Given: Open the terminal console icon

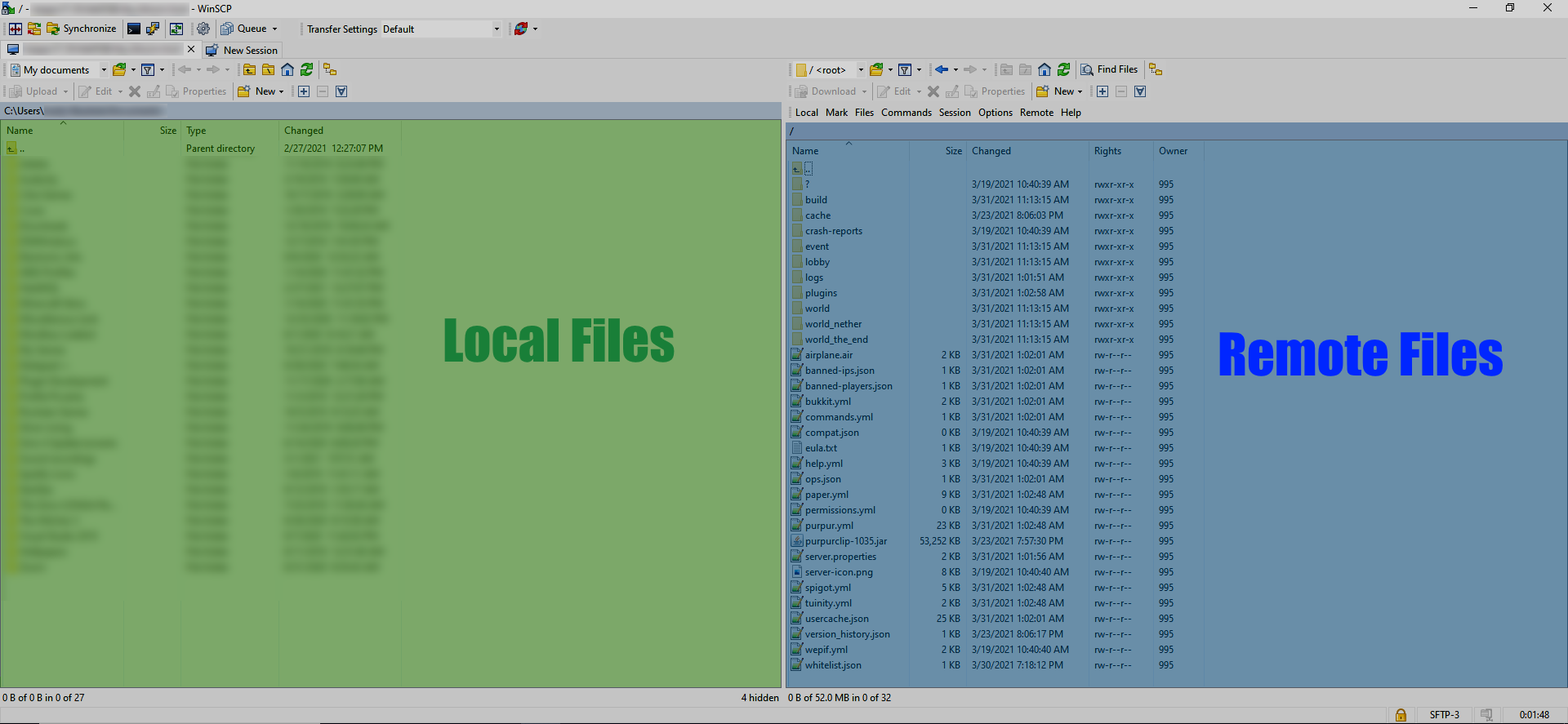Looking at the screenshot, I should coord(134,29).
